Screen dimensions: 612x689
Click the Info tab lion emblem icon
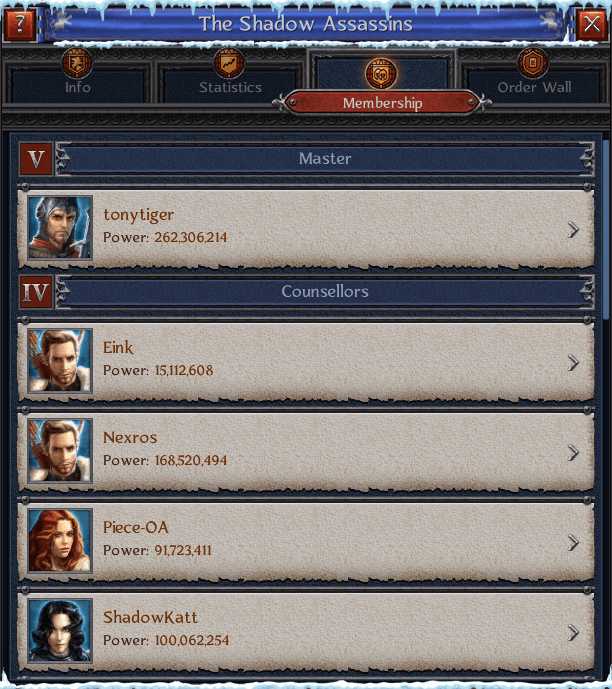point(77,63)
